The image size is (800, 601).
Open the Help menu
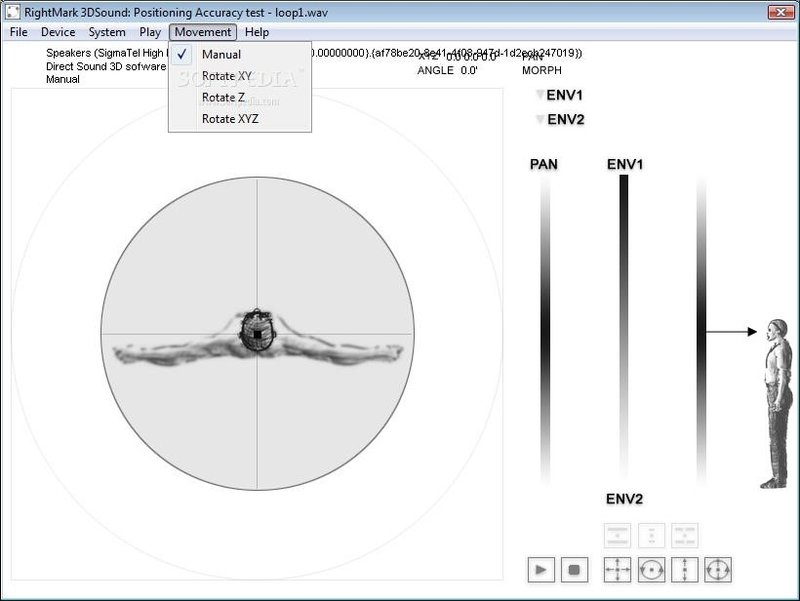pos(257,32)
